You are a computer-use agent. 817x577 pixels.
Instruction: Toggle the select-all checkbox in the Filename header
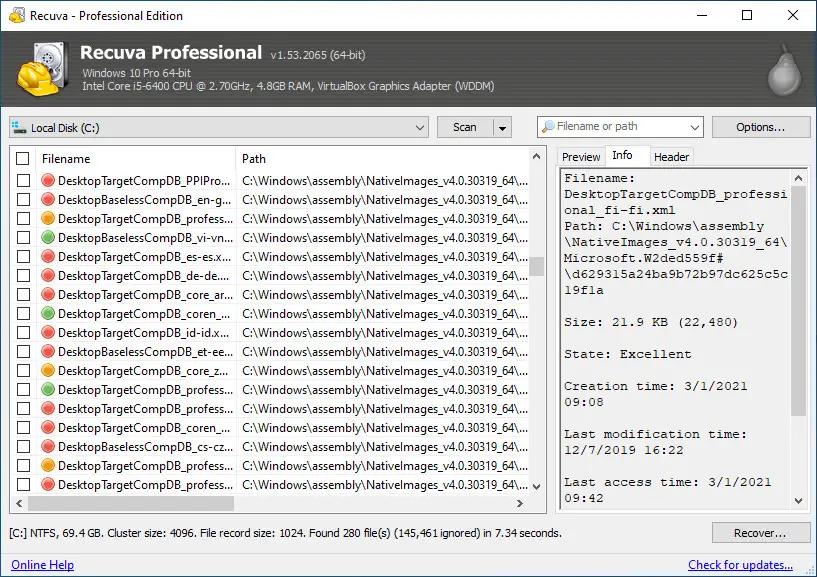pos(22,158)
